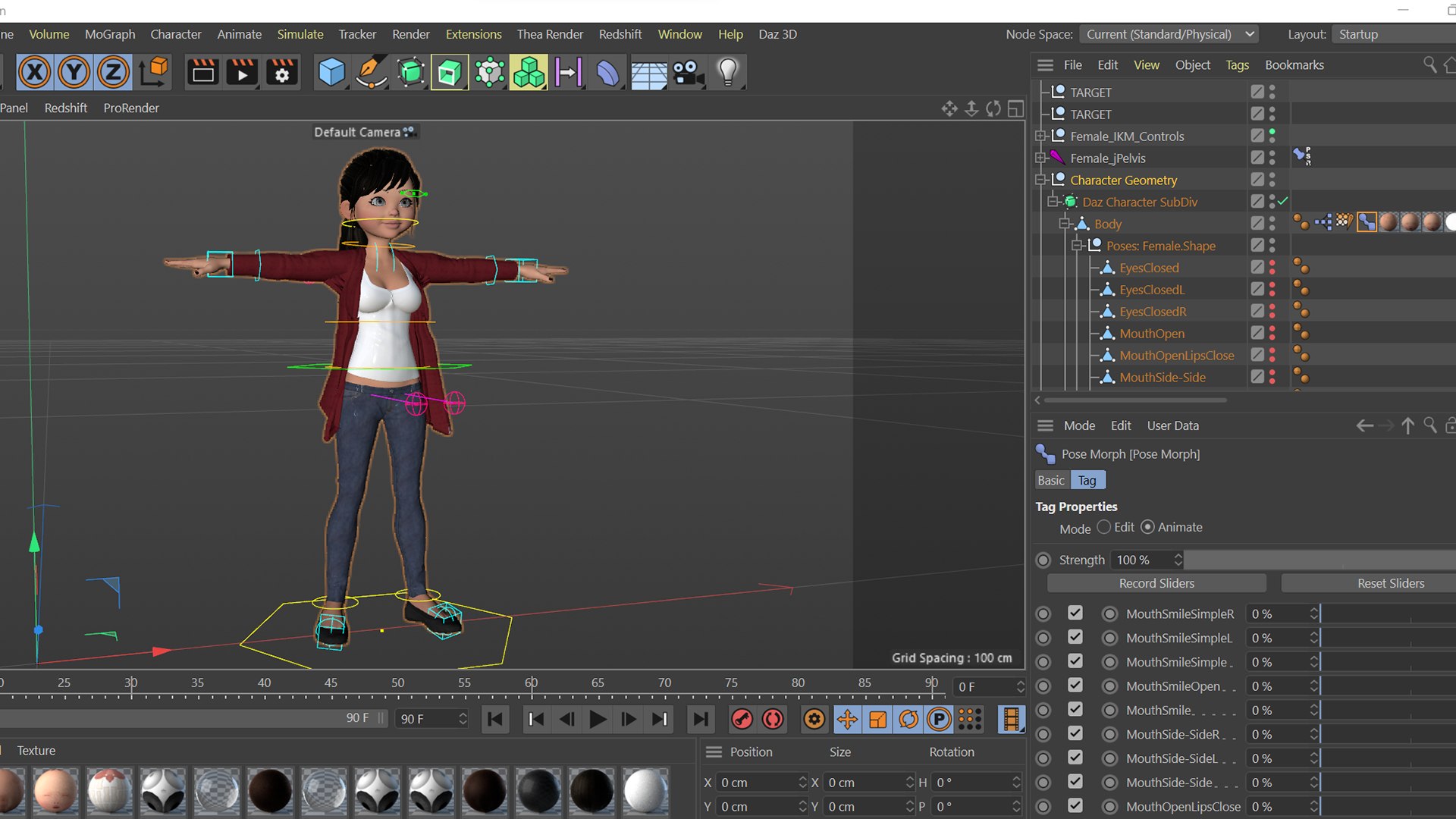Open the ProRender viewport menu
The image size is (1456, 819).
(131, 108)
